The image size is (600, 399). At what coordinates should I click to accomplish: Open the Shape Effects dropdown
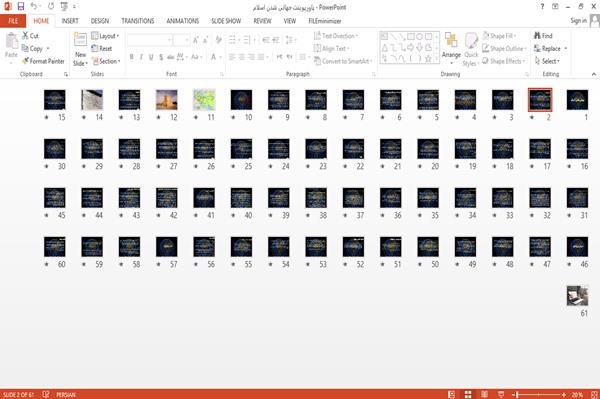504,61
